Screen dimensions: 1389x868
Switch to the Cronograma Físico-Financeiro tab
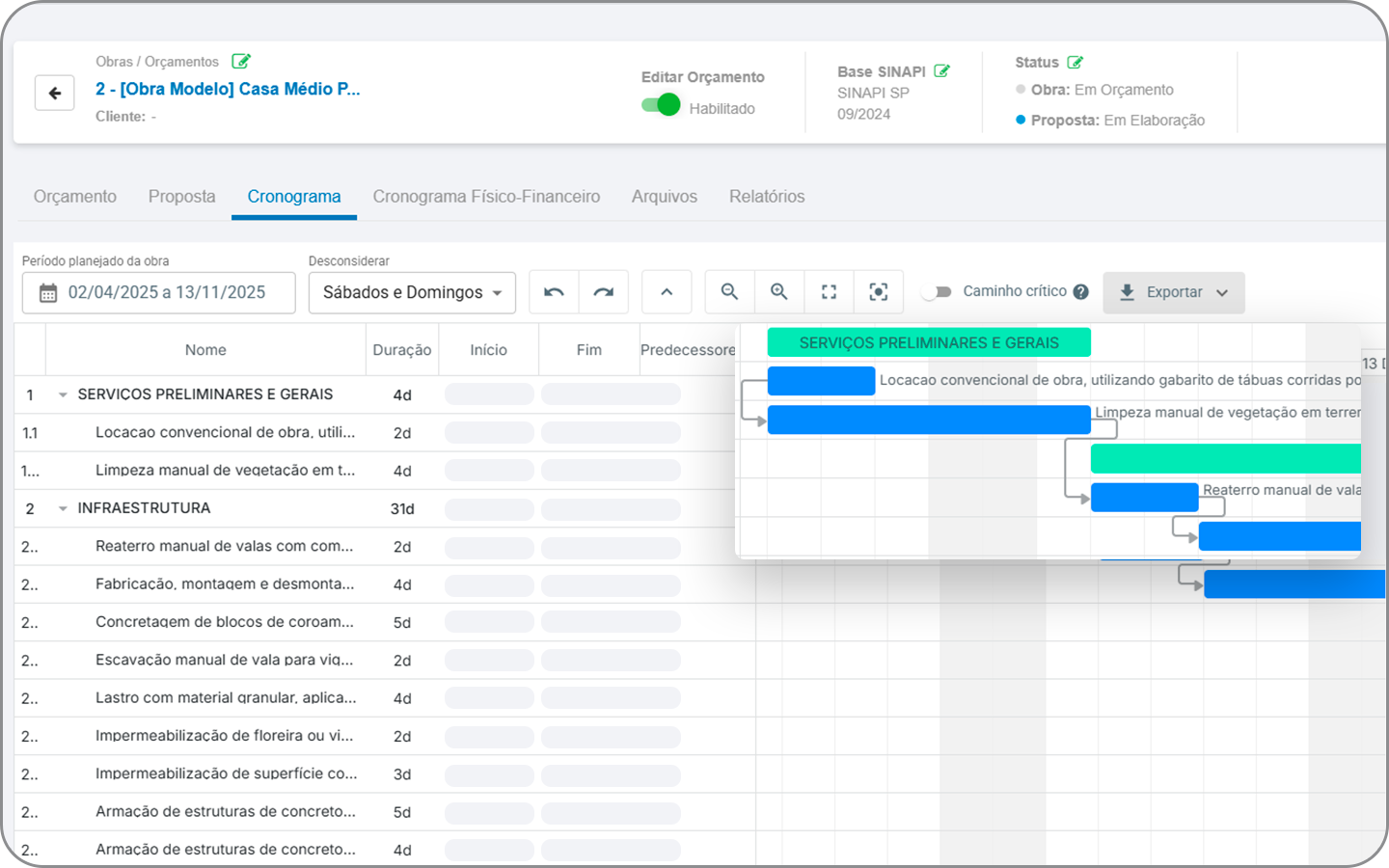tap(486, 197)
